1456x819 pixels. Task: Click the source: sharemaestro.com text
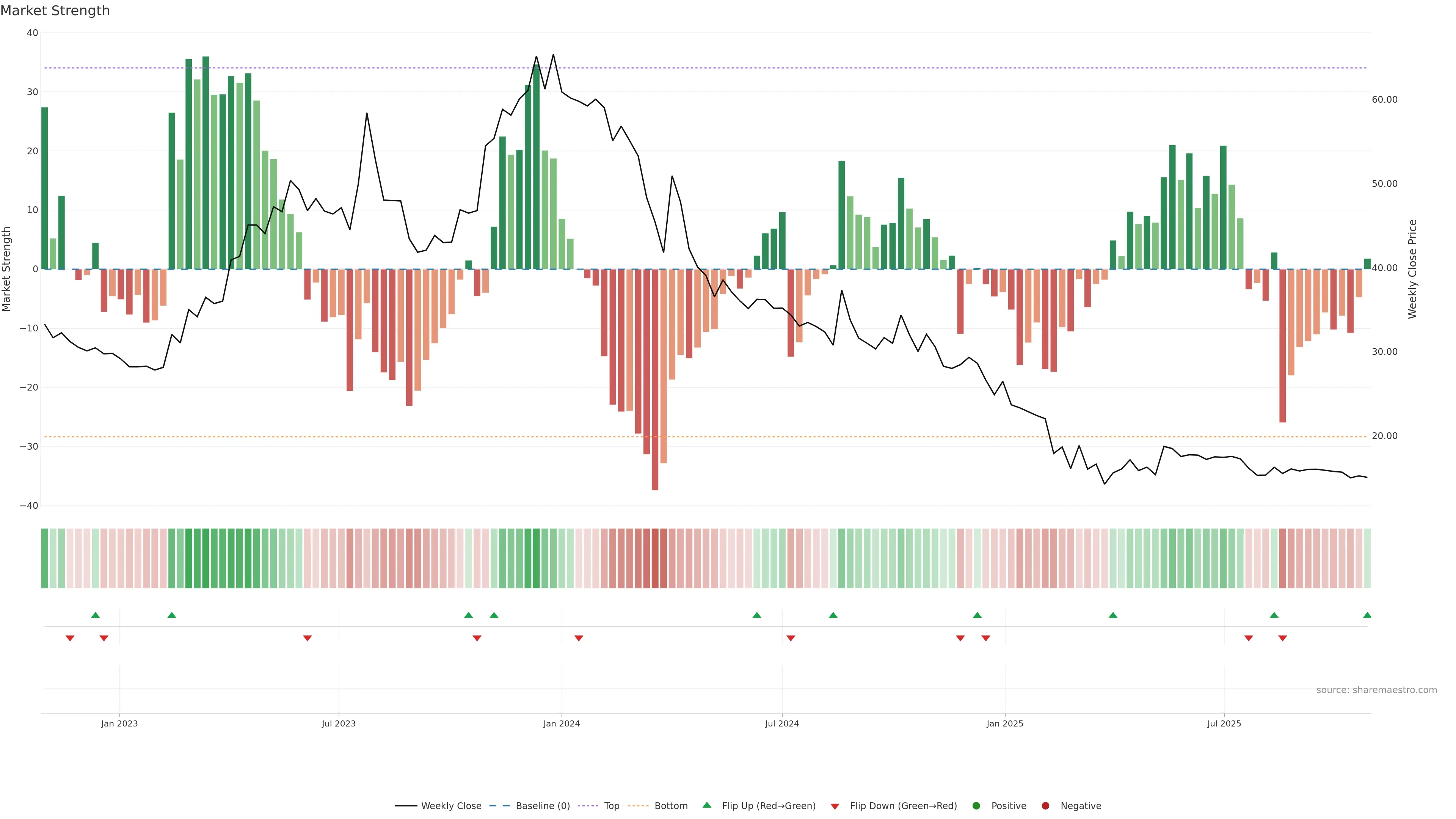(x=1376, y=690)
